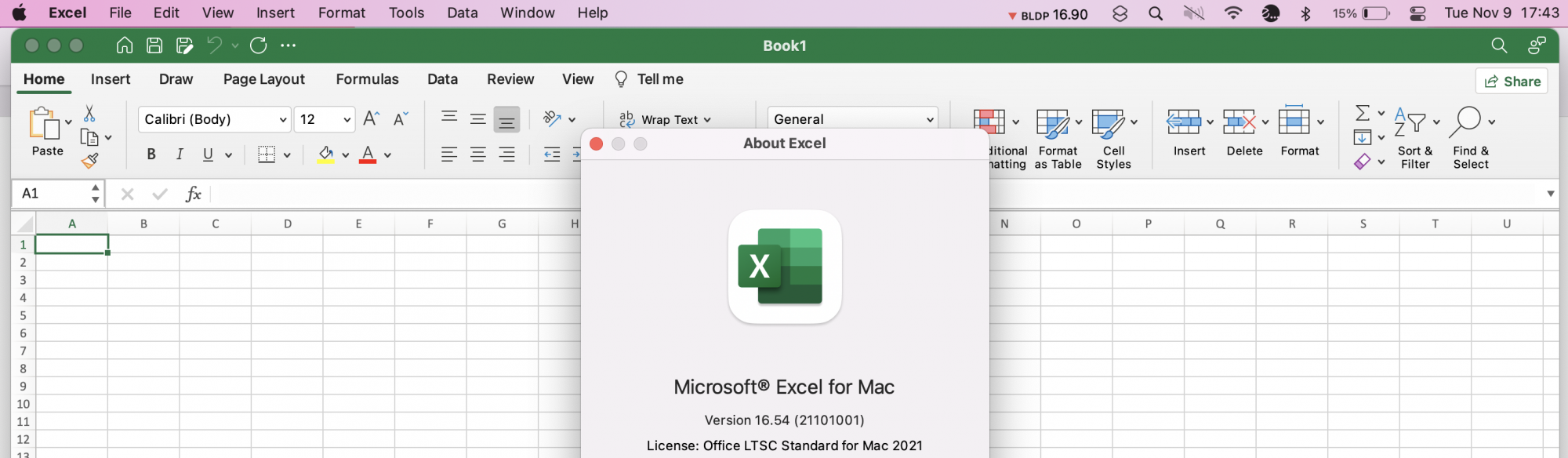The height and width of the screenshot is (458, 1568).
Task: Save workbook with the floppy disk icon
Action: pyautogui.click(x=154, y=45)
